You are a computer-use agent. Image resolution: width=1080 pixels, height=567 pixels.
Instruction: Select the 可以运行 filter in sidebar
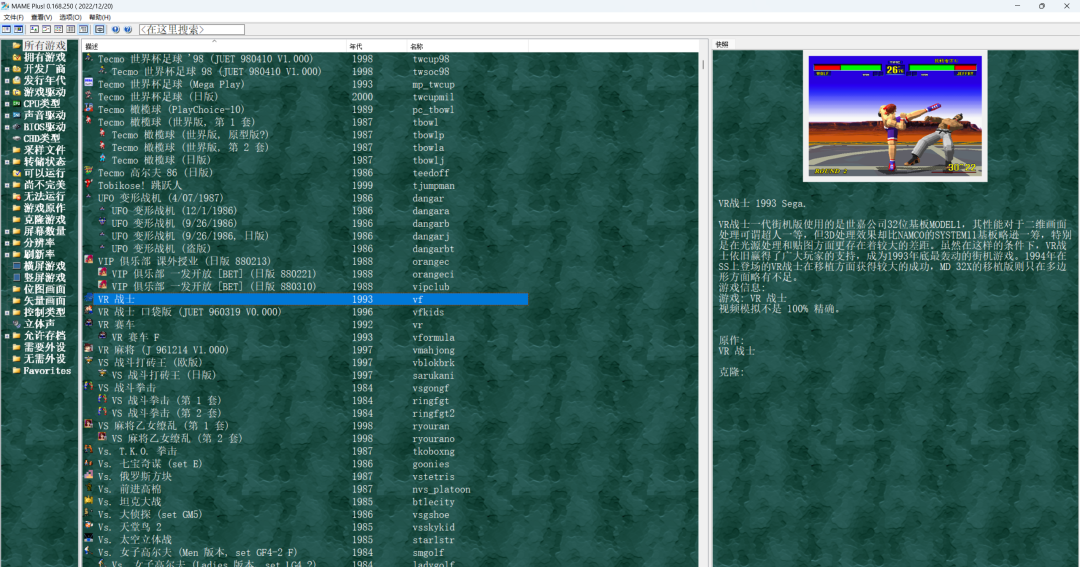(45, 173)
